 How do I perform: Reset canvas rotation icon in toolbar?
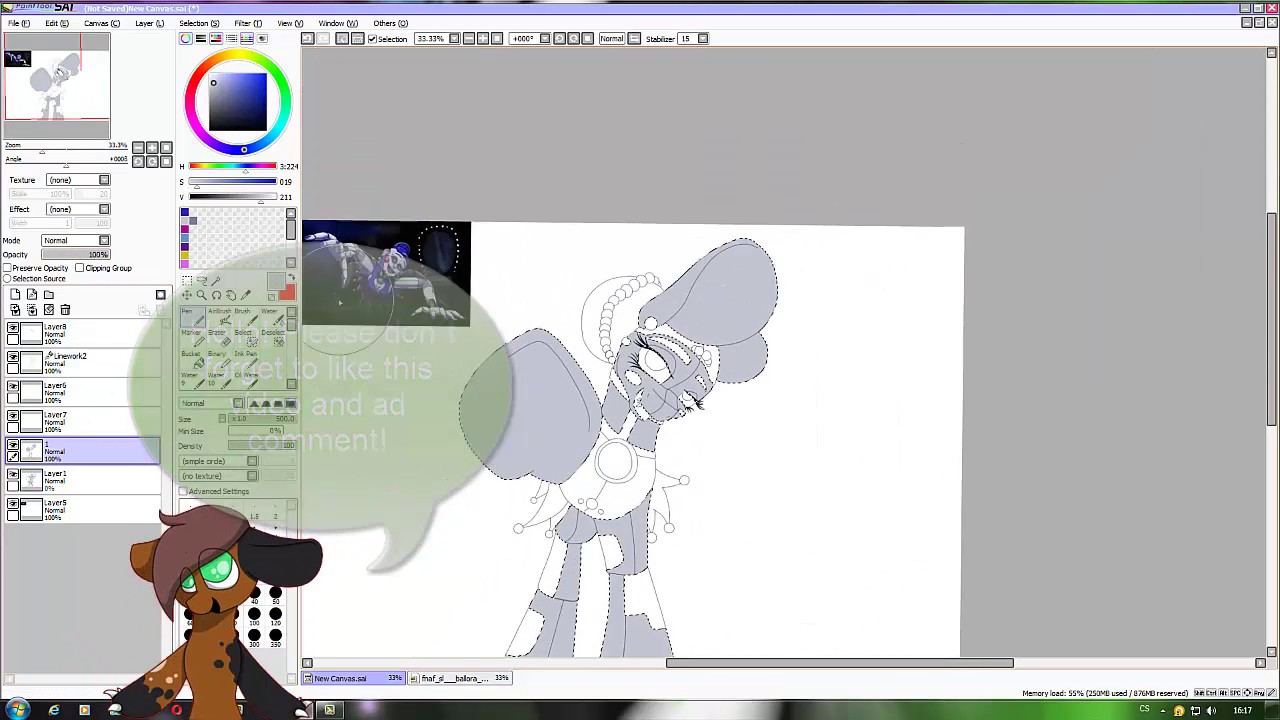588,38
